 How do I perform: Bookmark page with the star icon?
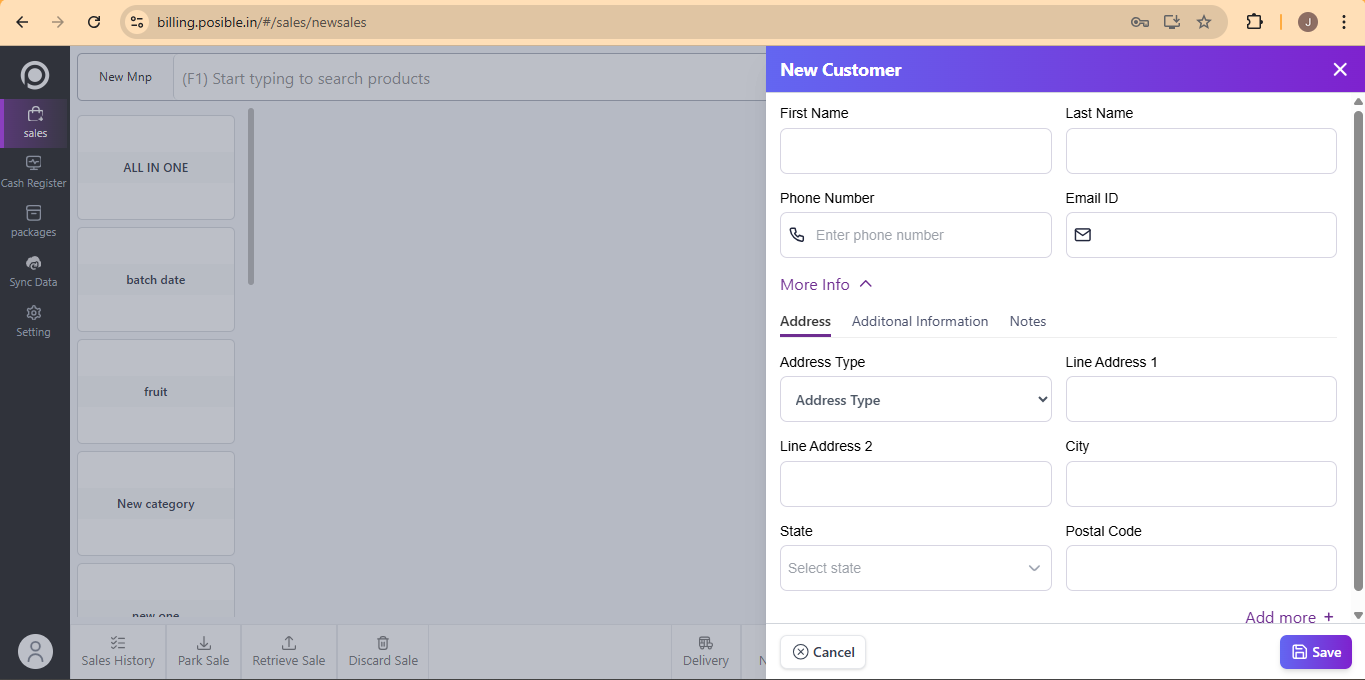point(1204,22)
